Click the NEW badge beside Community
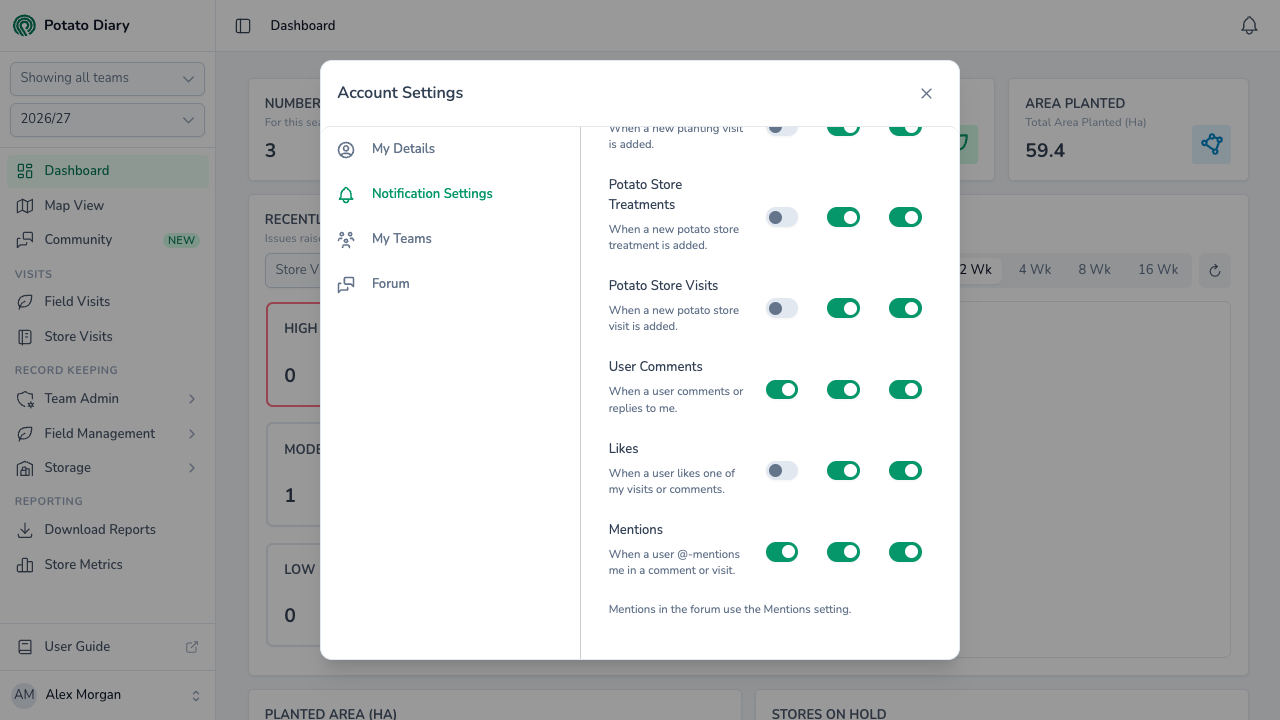The image size is (1280, 720). [x=182, y=240]
